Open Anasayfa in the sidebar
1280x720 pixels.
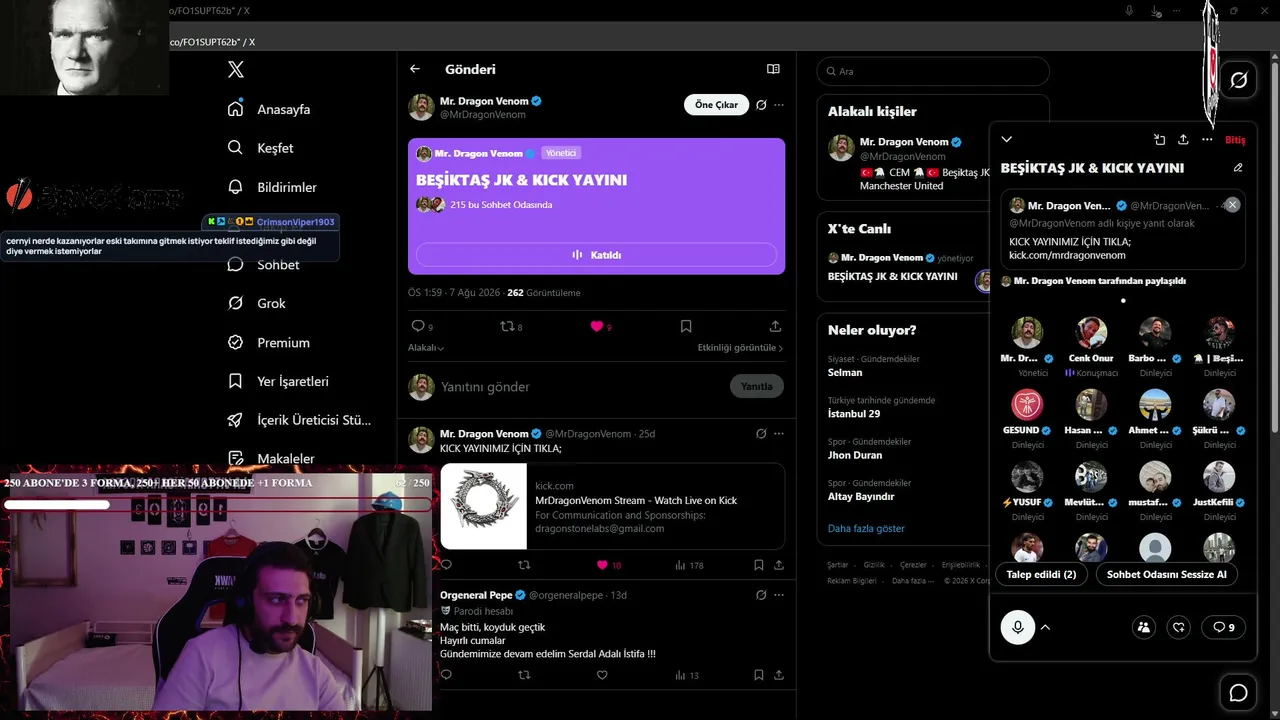tap(270, 109)
